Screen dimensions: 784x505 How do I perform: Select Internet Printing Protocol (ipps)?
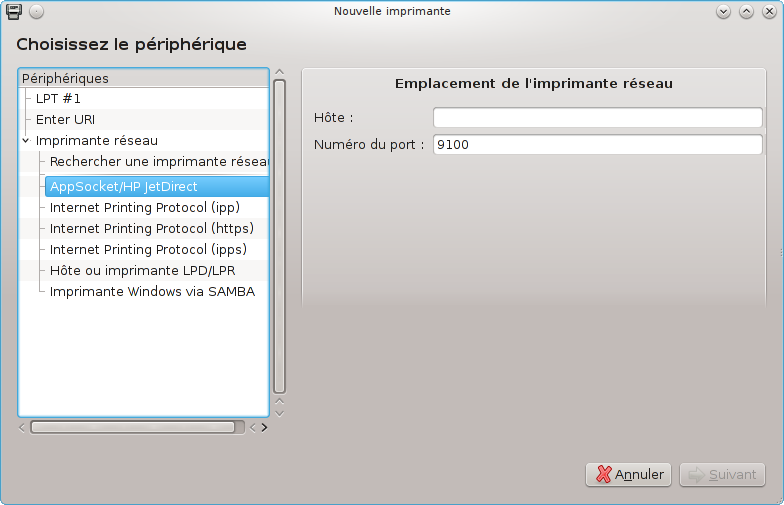click(x=148, y=250)
